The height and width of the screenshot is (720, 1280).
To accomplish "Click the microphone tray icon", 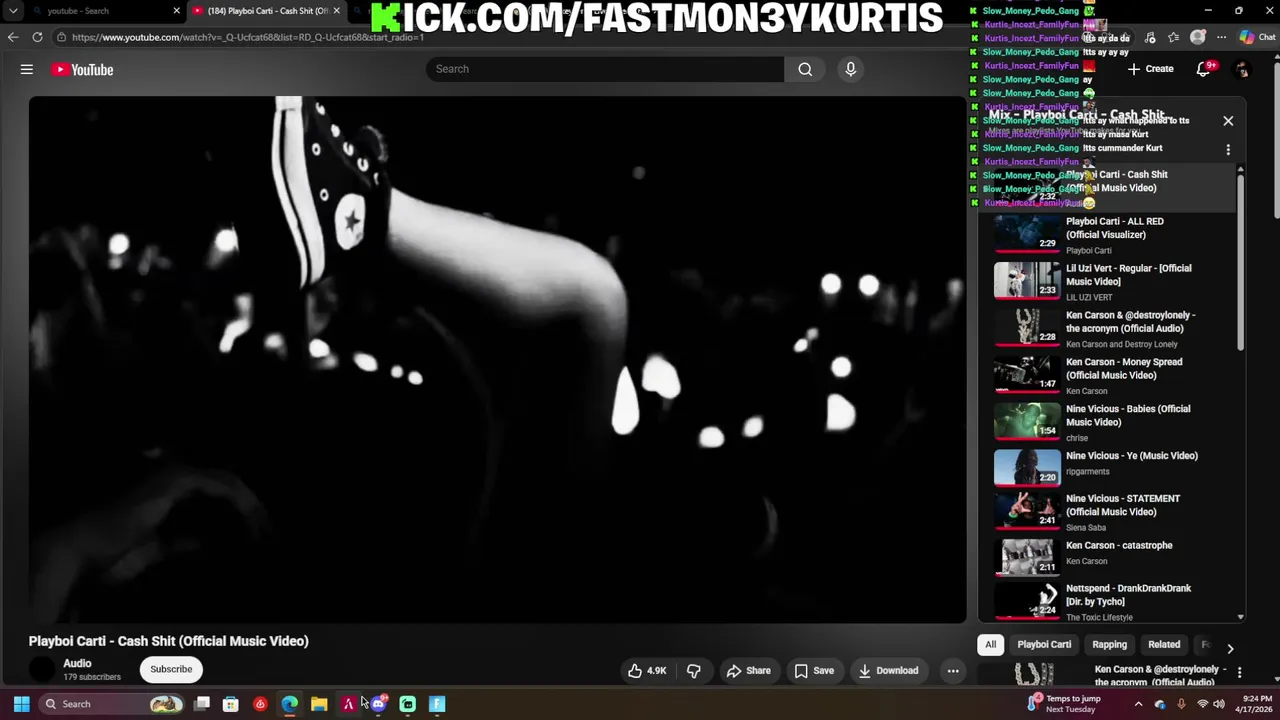I will (x=1181, y=704).
